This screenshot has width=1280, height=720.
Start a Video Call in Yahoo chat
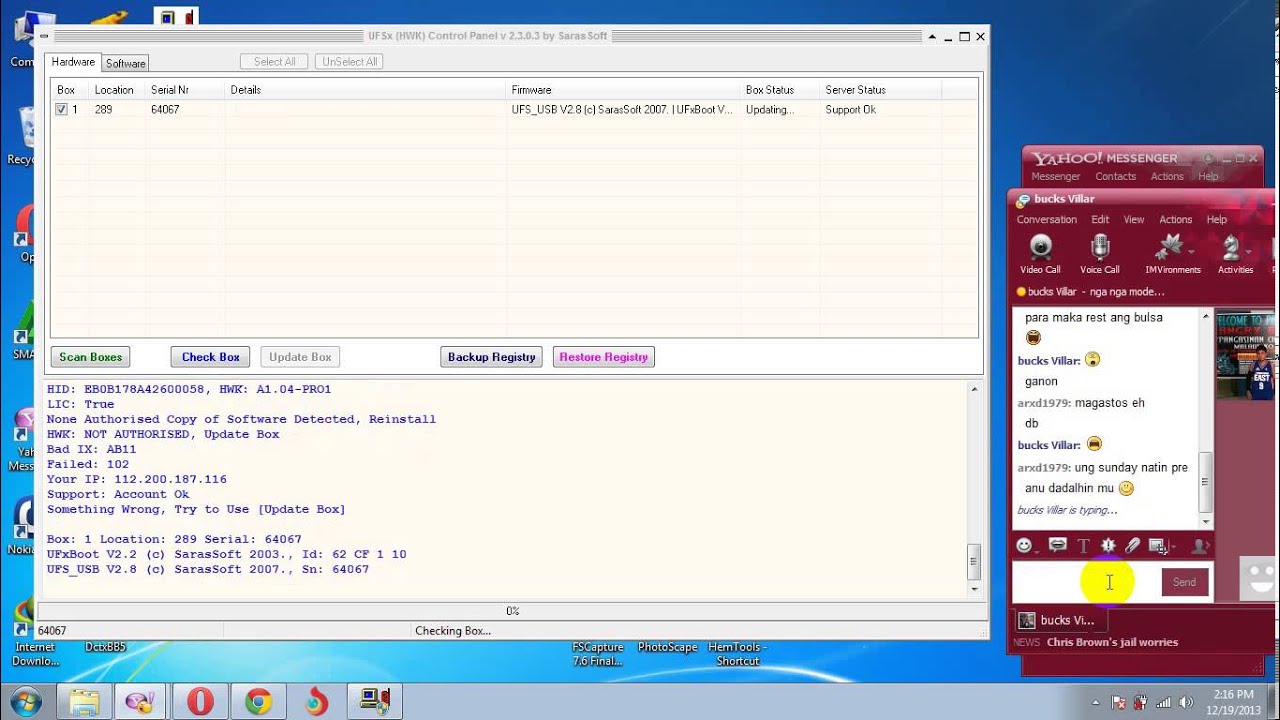[1040, 254]
